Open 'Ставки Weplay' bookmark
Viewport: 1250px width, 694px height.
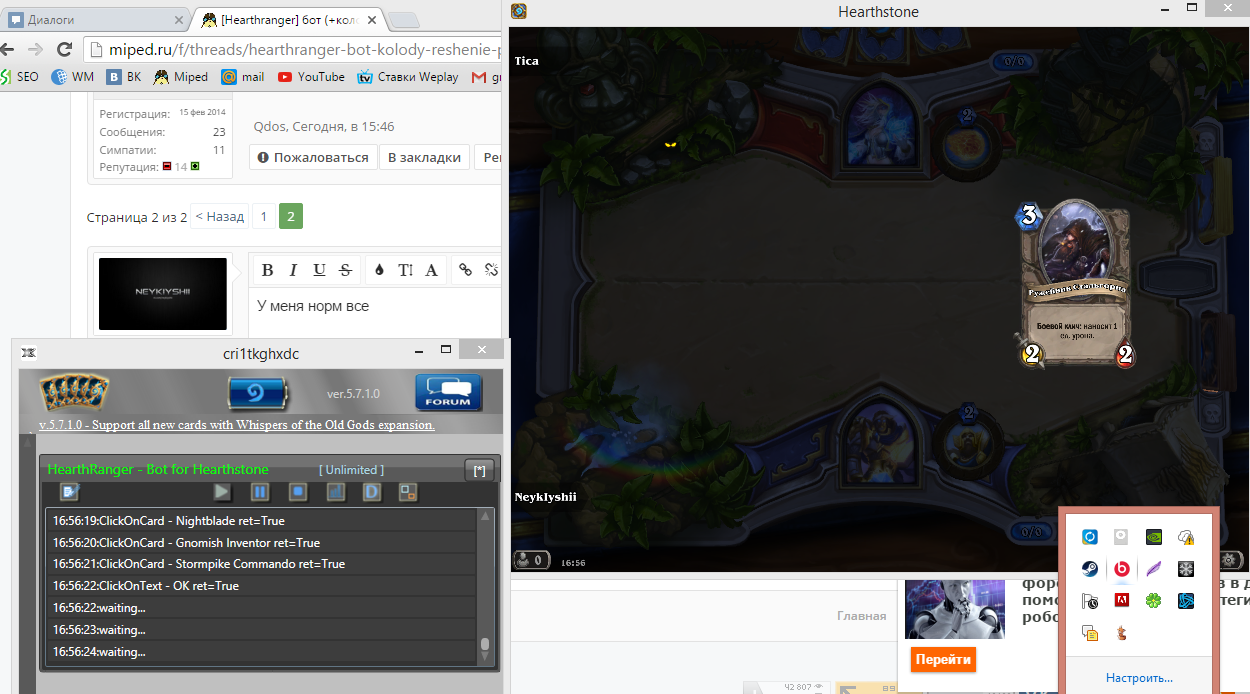click(408, 76)
